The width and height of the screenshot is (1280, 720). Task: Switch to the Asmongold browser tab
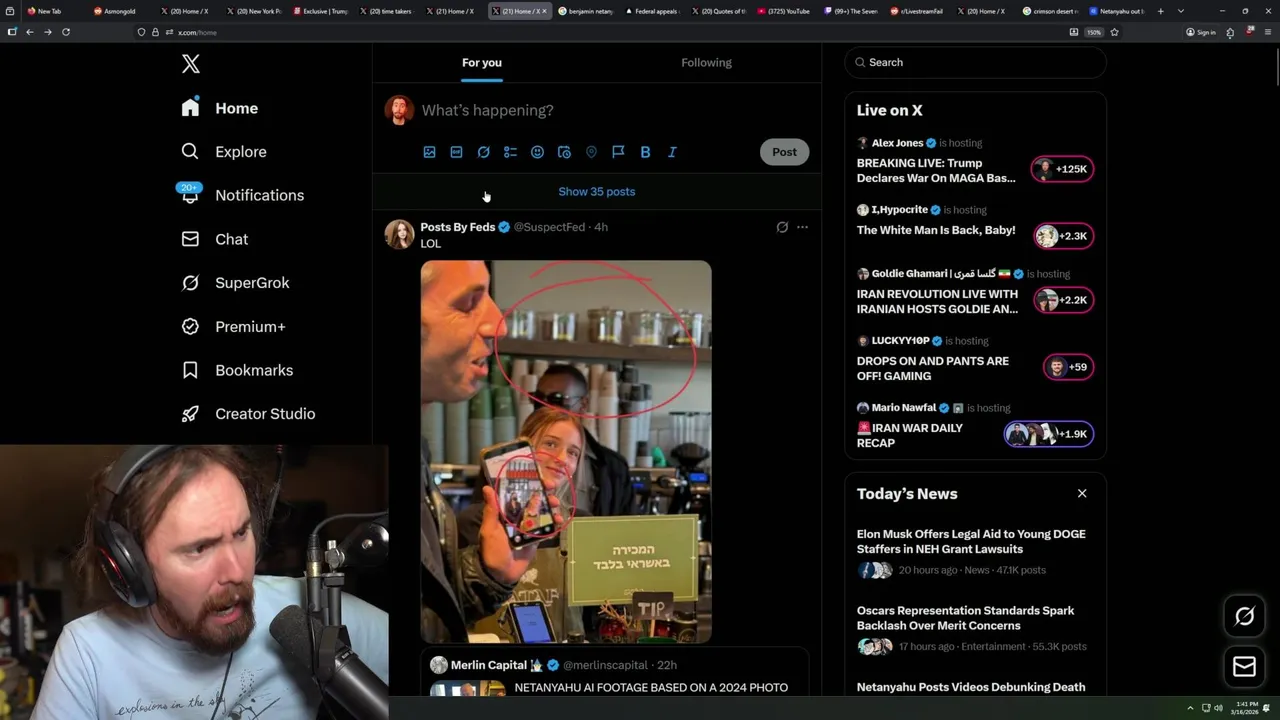coord(119,11)
